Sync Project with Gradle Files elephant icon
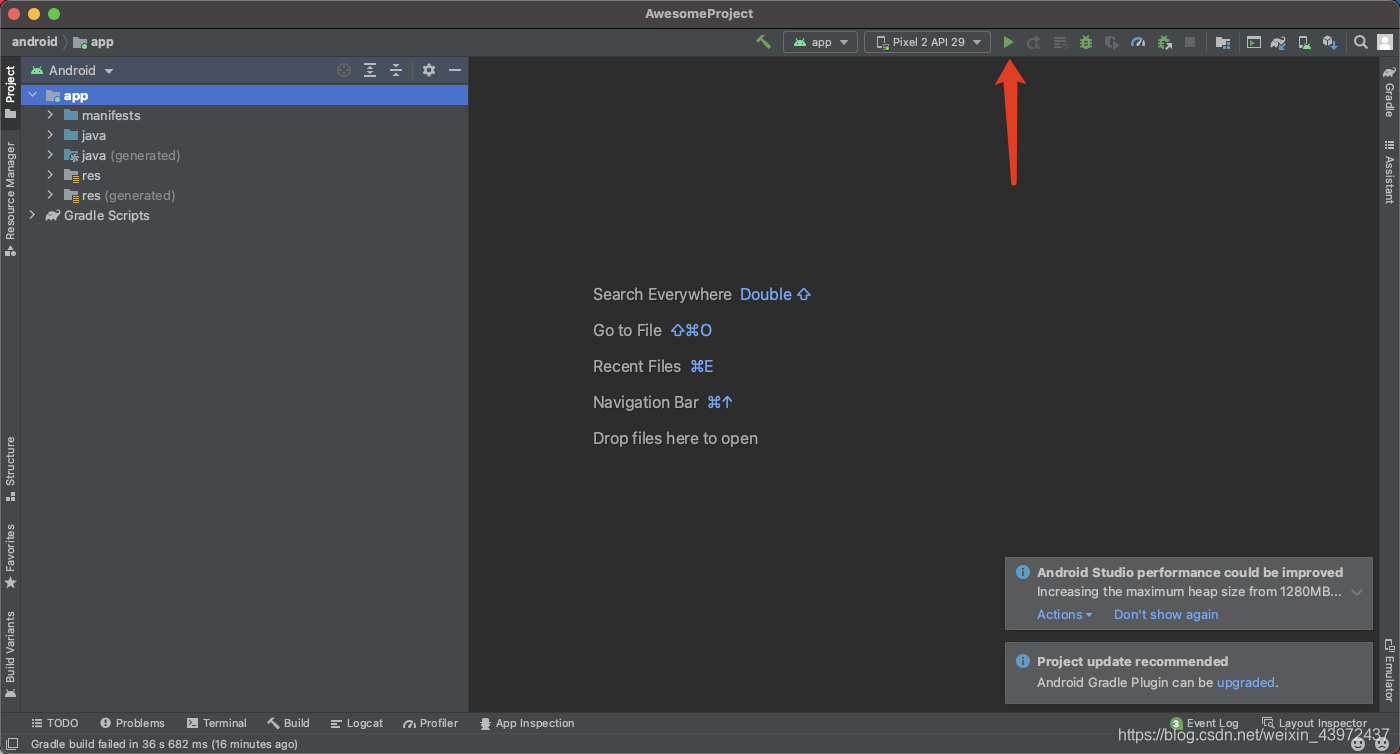 (x=1278, y=42)
